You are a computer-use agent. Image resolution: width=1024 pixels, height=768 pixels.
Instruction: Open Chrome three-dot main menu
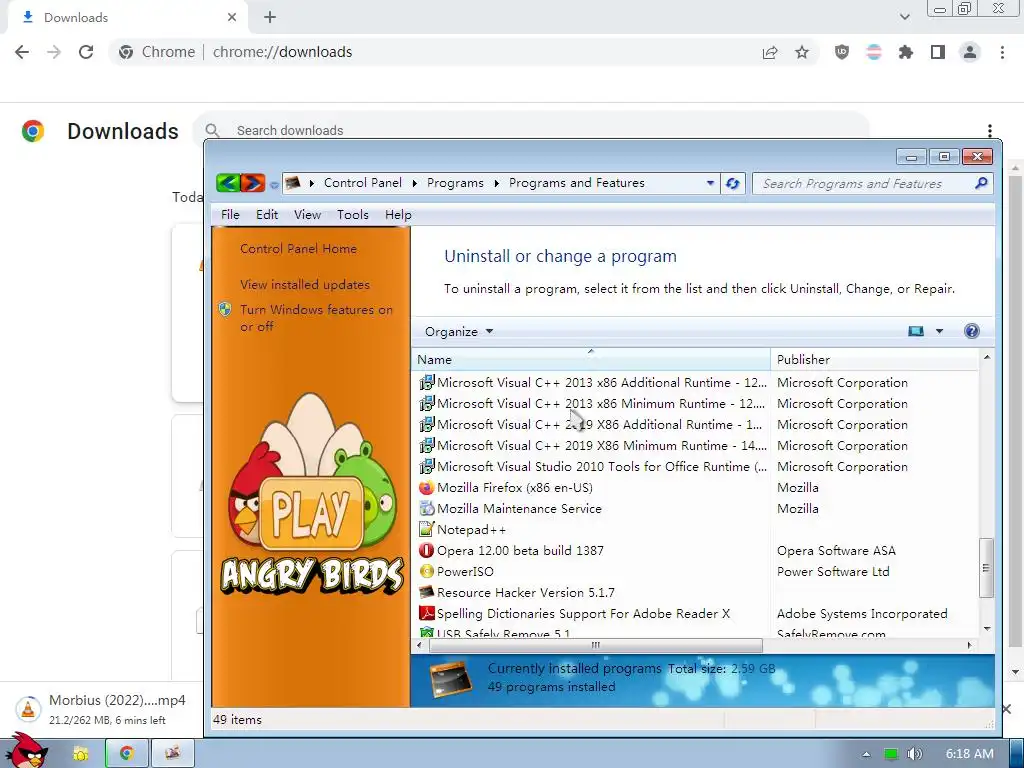point(1002,52)
